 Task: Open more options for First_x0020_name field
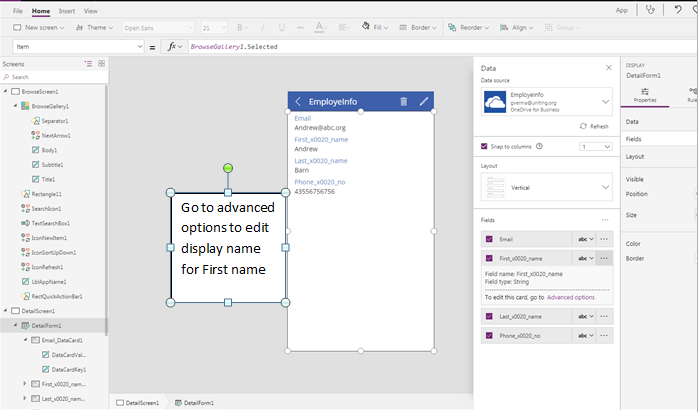(604, 258)
